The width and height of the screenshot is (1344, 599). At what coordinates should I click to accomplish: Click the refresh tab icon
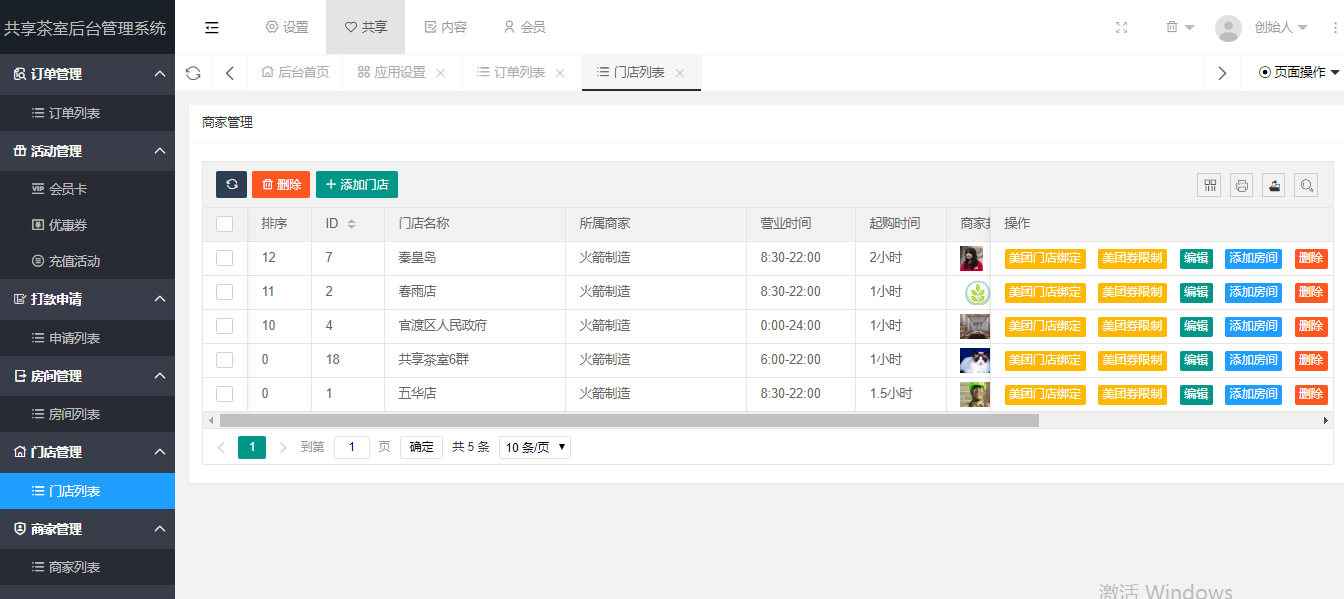coord(193,73)
